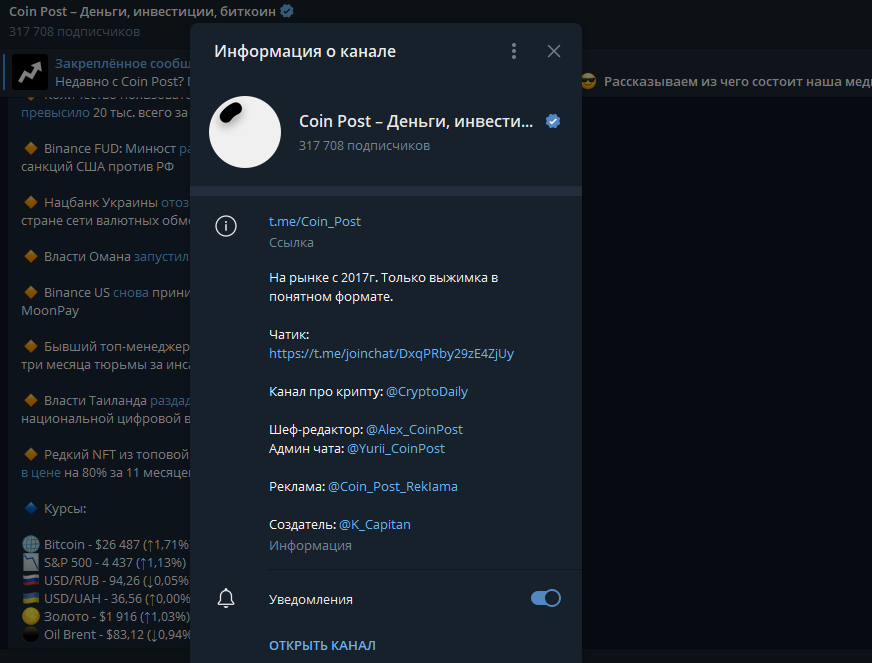872x663 pixels.
Task: Open the @Coin_Post_Reklama advertising contact
Action: [392, 486]
